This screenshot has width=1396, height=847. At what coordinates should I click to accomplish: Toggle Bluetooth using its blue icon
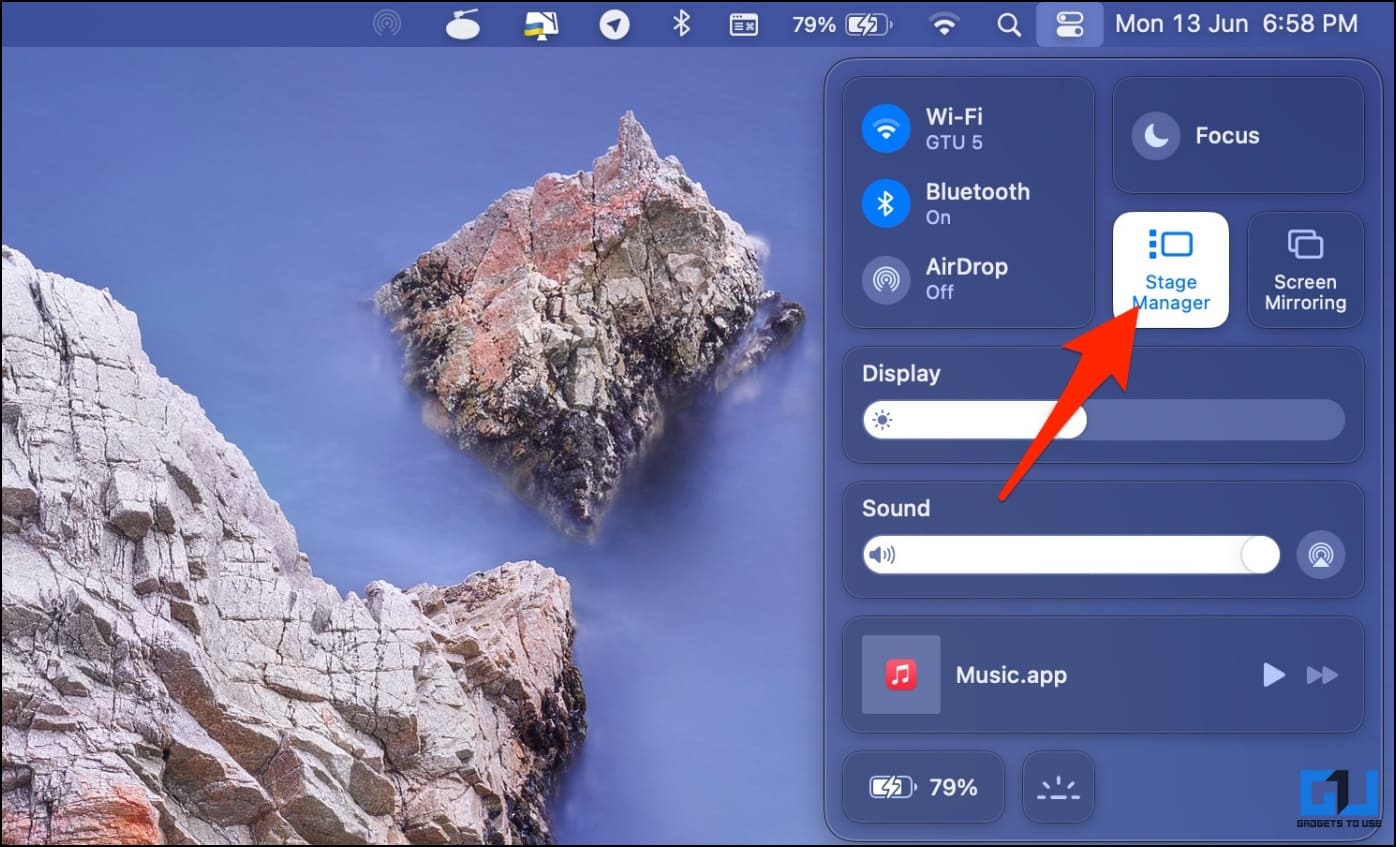885,204
